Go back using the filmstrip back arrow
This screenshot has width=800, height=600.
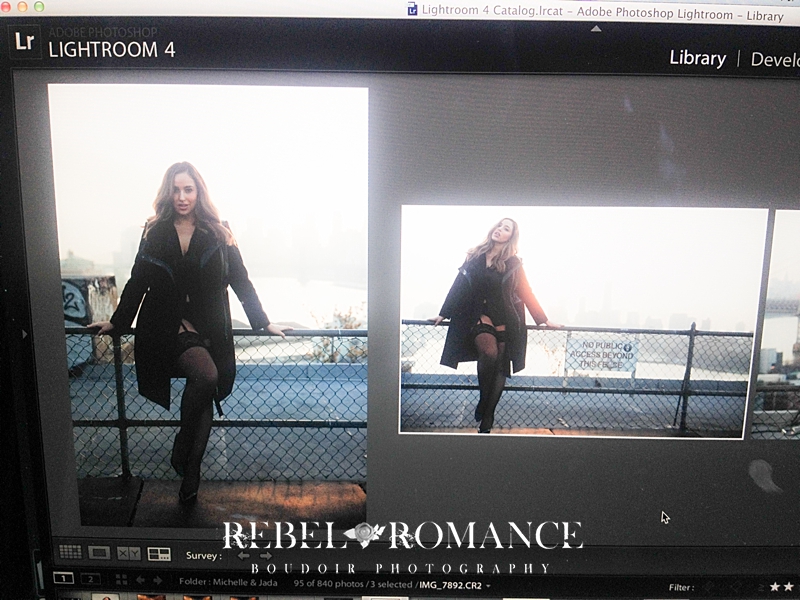tap(141, 580)
